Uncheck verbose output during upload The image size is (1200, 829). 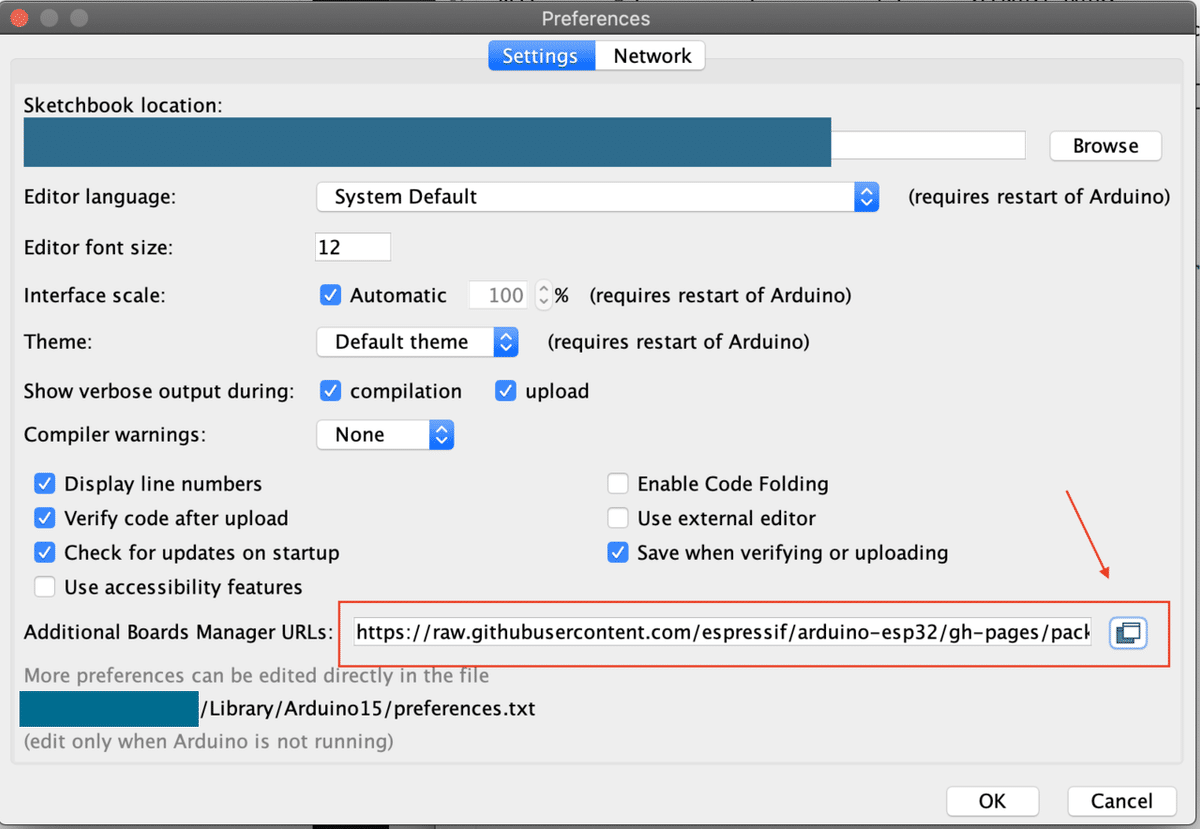point(506,391)
